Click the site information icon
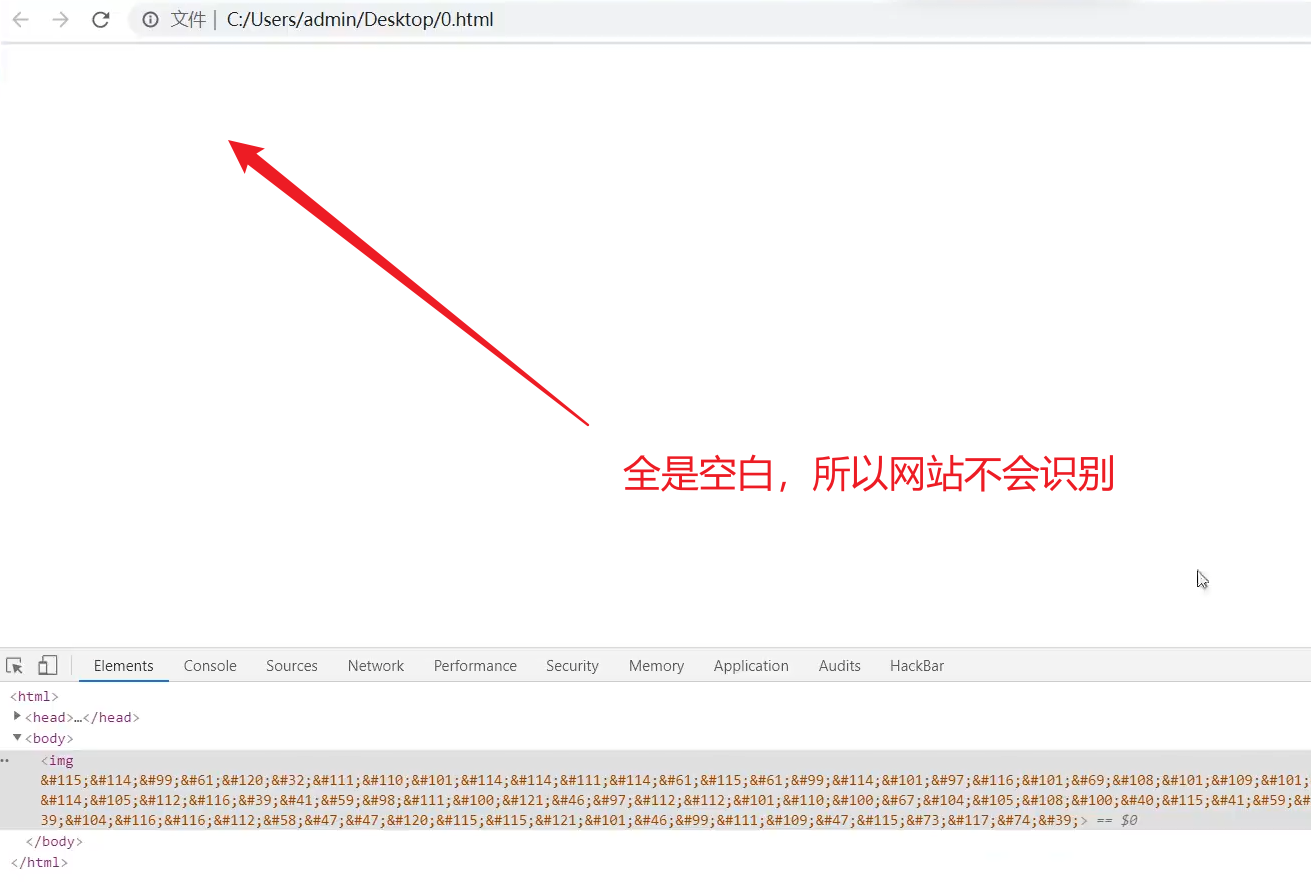 (x=150, y=20)
